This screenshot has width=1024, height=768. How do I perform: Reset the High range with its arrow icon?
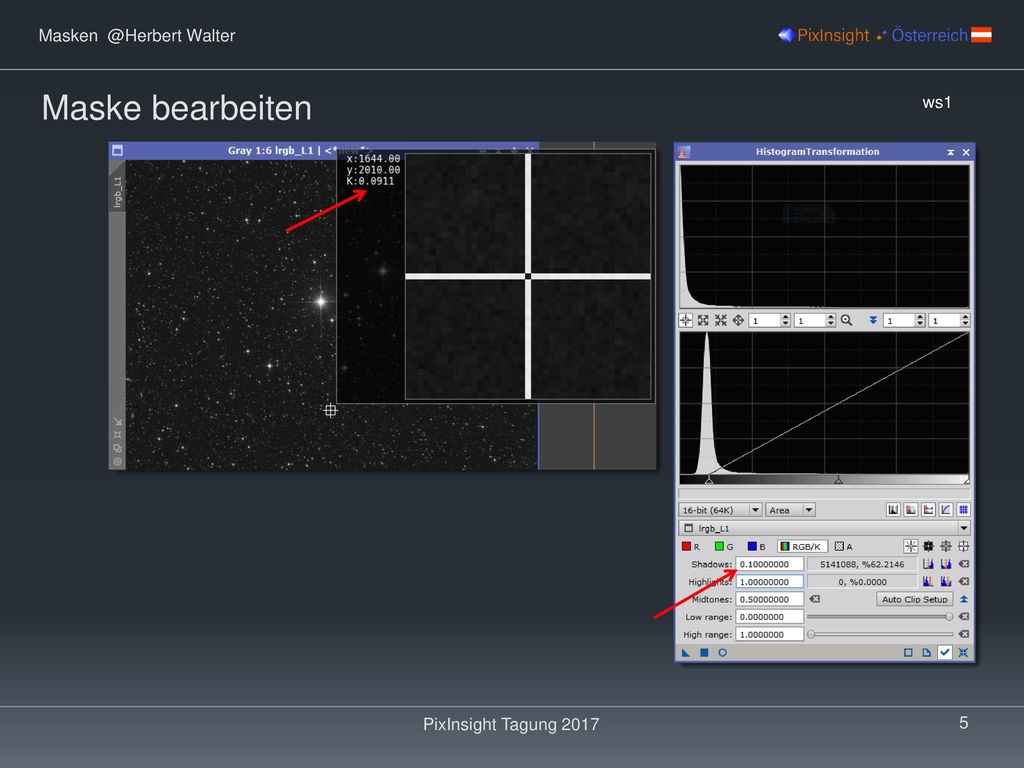(964, 634)
